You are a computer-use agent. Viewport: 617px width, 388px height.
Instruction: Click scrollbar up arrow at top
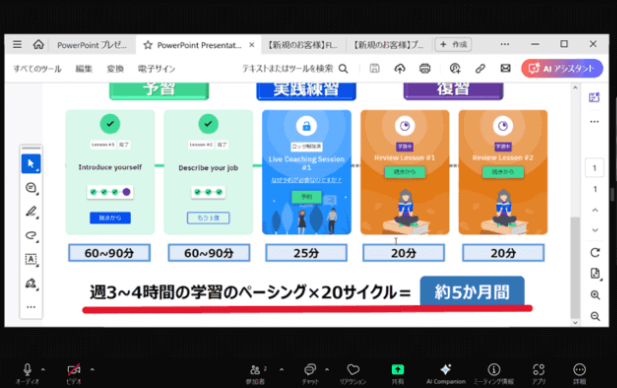(575, 88)
